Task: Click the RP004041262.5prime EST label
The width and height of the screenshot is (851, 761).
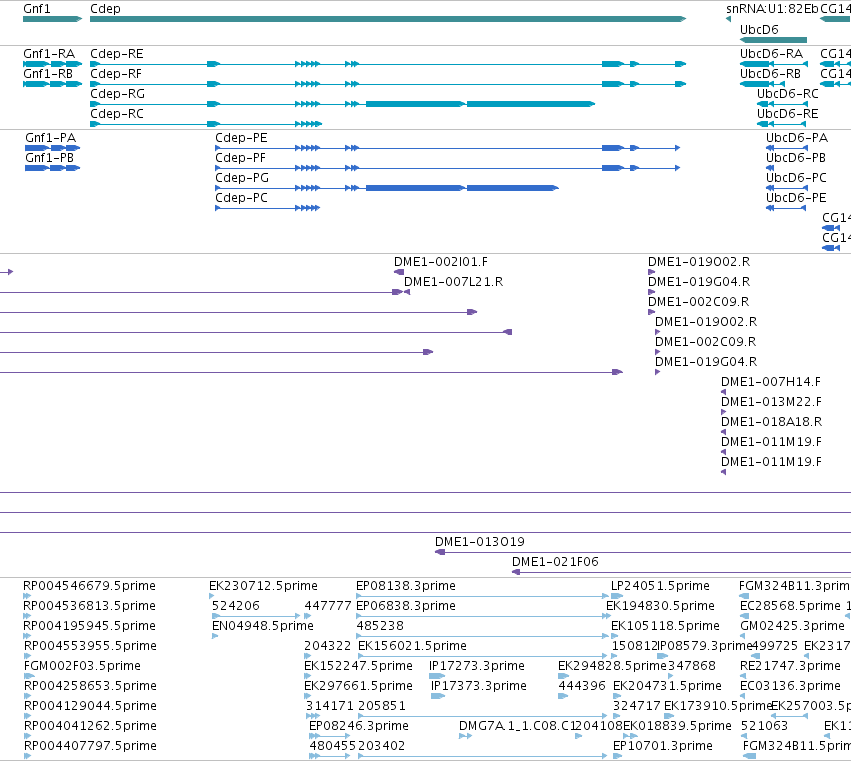Action: (x=90, y=727)
